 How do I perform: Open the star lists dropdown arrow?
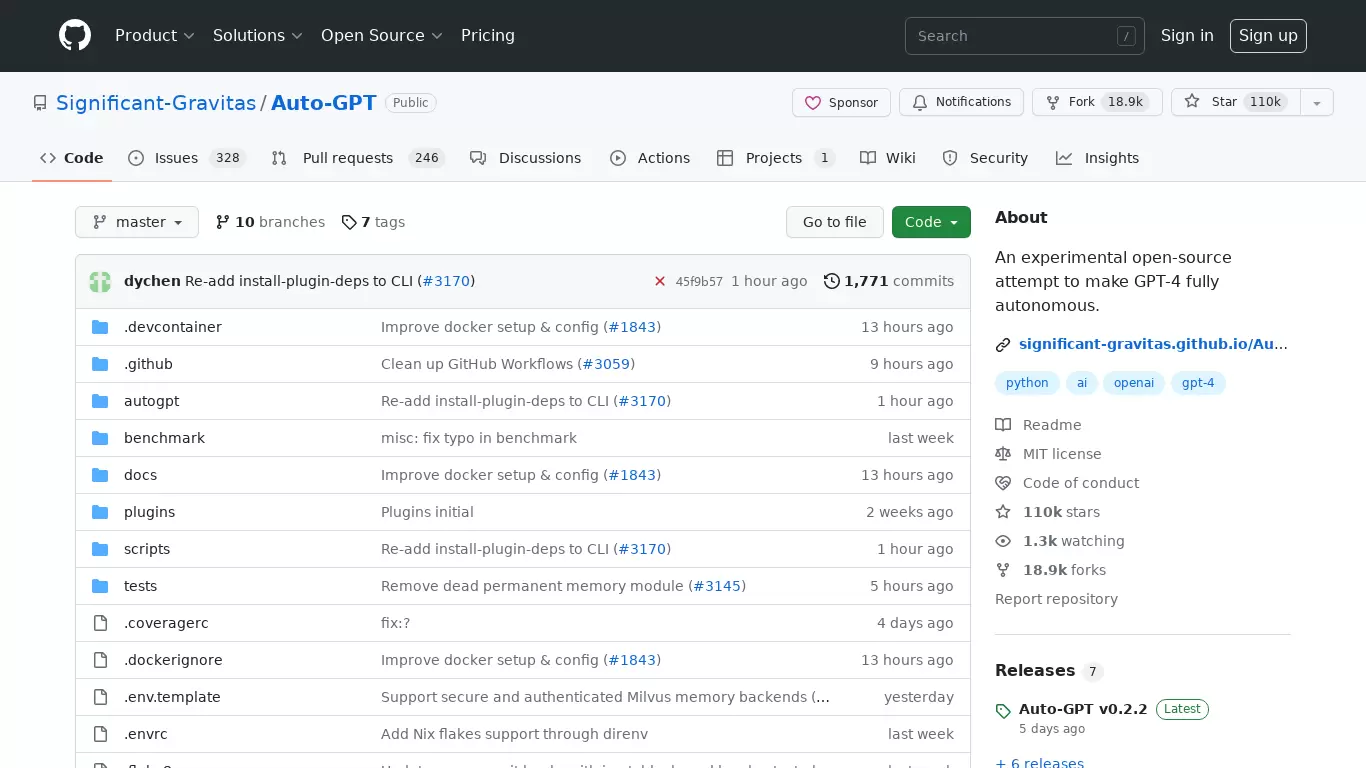(x=1317, y=102)
